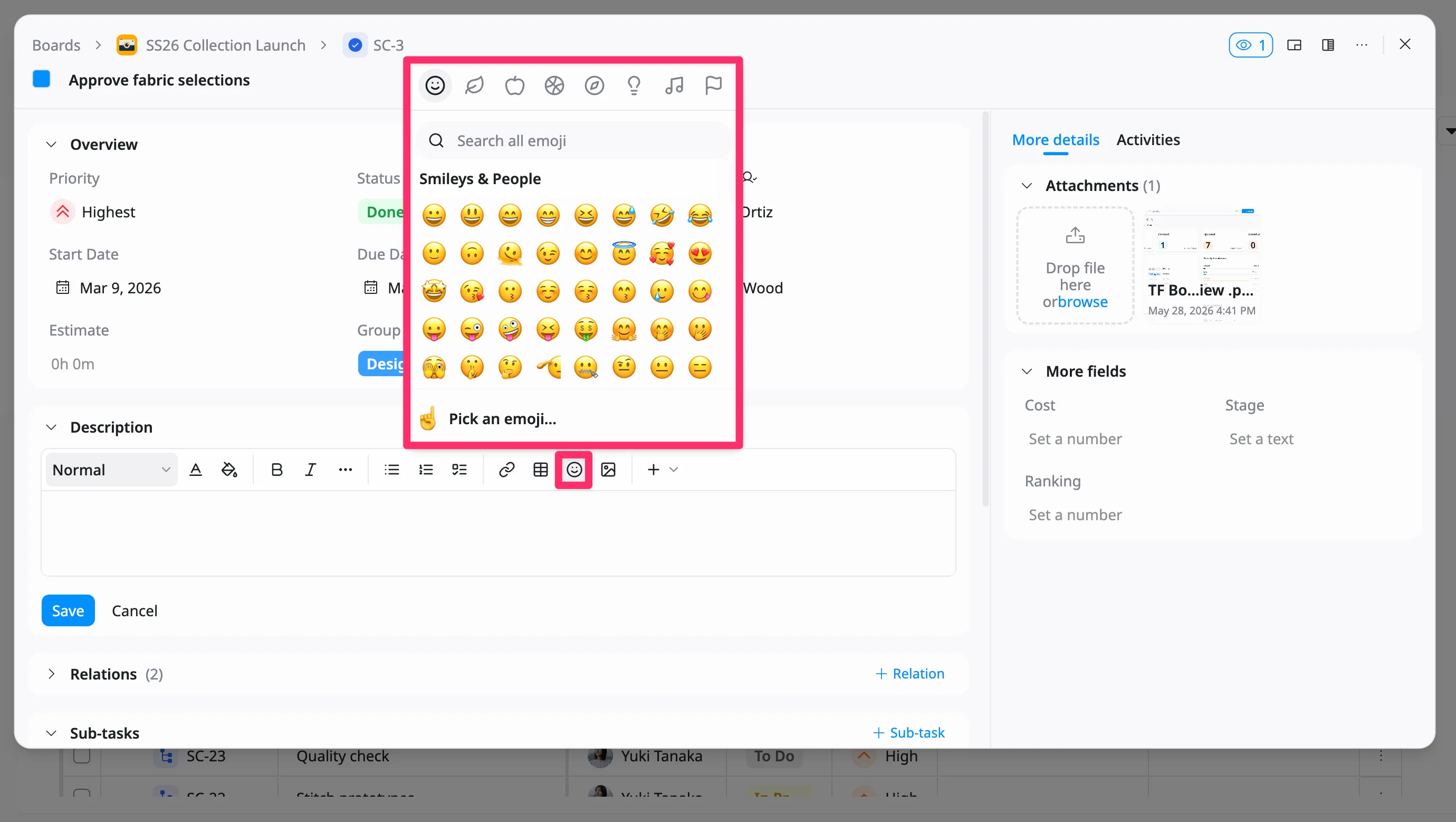Switch to side panel layout view
The width and height of the screenshot is (1456, 822).
(x=1328, y=45)
